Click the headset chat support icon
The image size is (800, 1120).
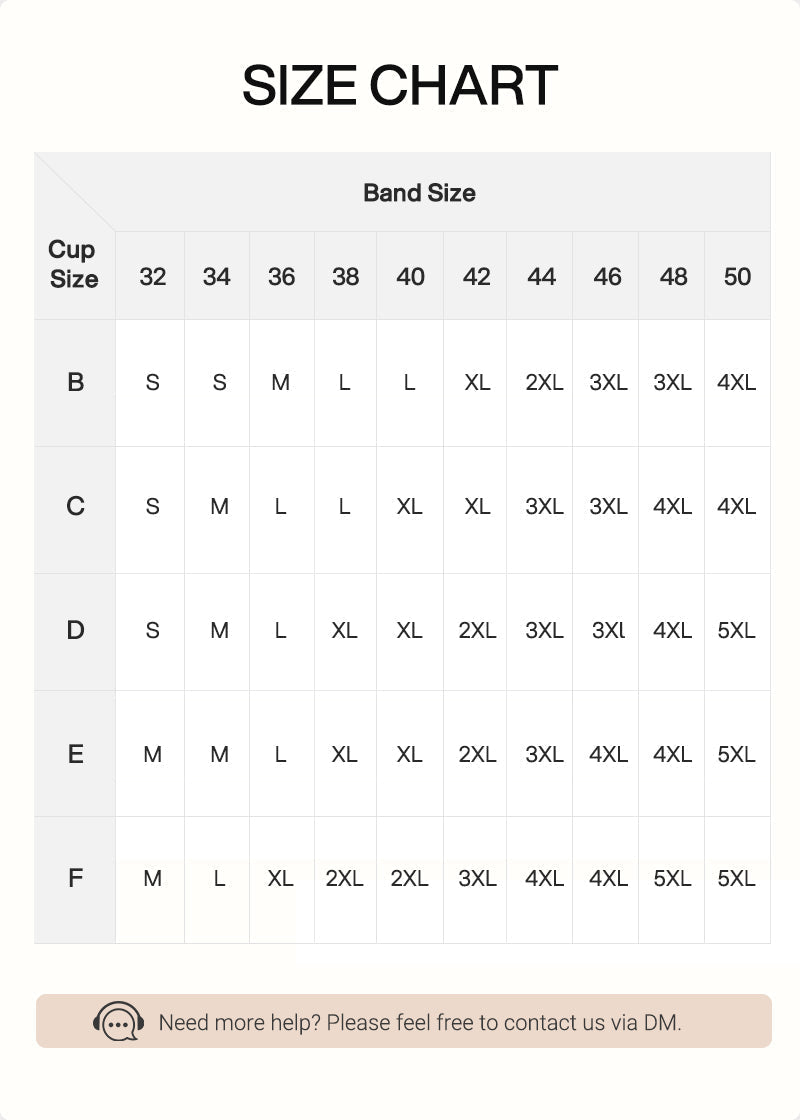tap(119, 1021)
